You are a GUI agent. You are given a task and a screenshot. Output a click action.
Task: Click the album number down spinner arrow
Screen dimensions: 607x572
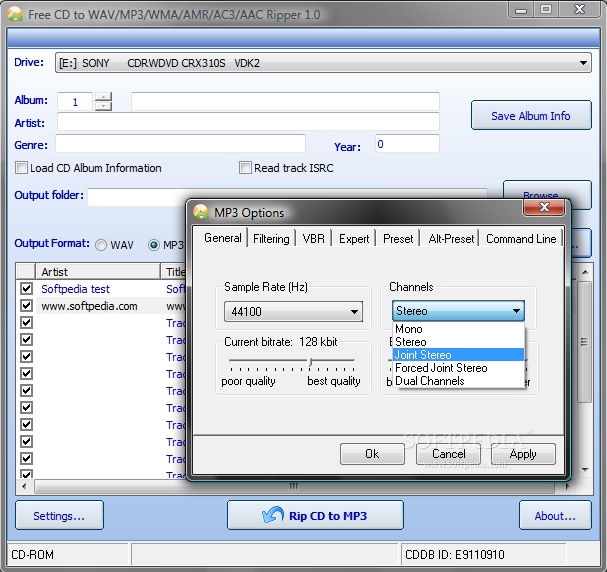click(103, 106)
